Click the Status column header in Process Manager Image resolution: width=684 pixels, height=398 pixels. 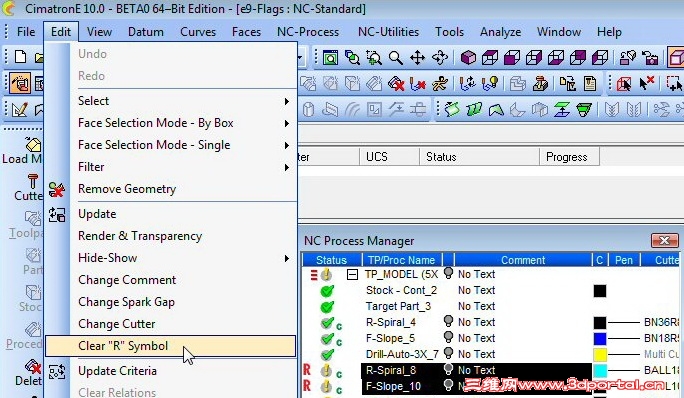pos(332,260)
